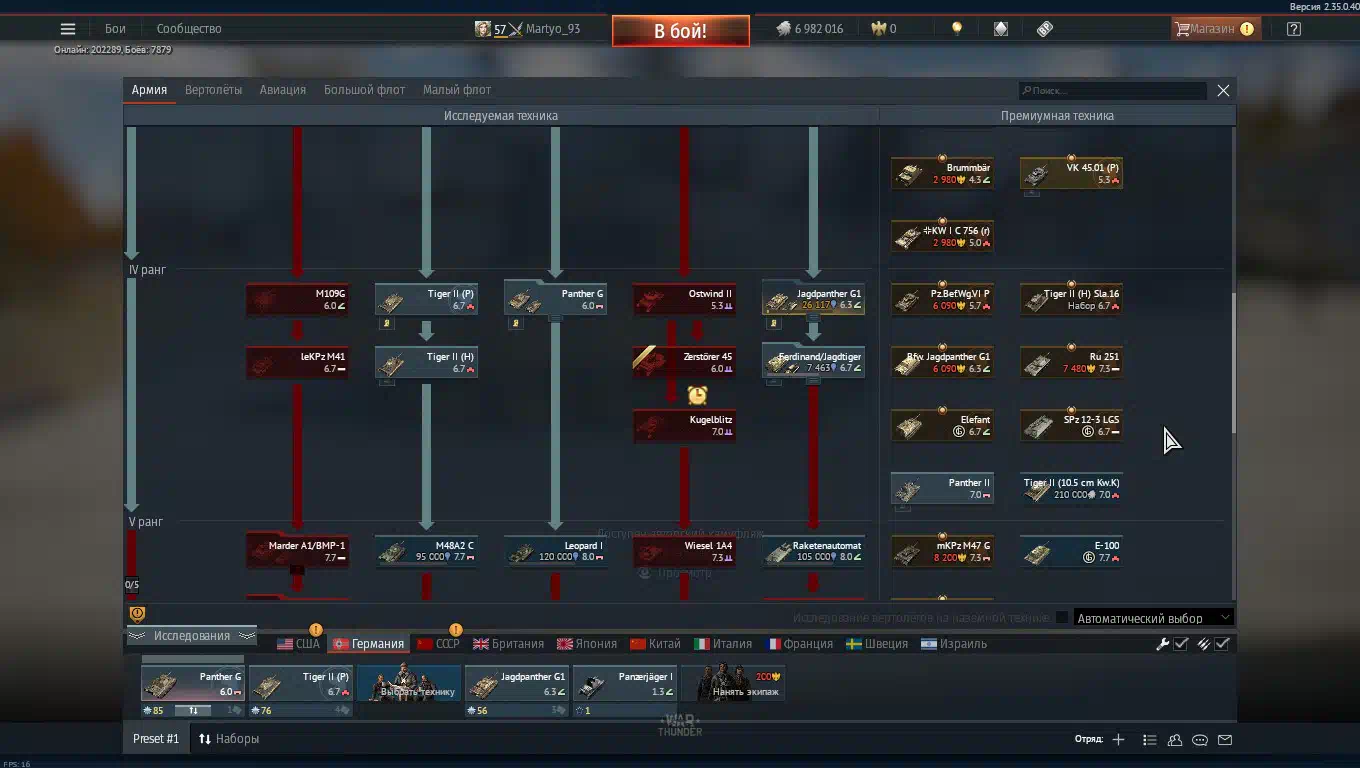Open the contacts icon in the bottom bar

1175,740
